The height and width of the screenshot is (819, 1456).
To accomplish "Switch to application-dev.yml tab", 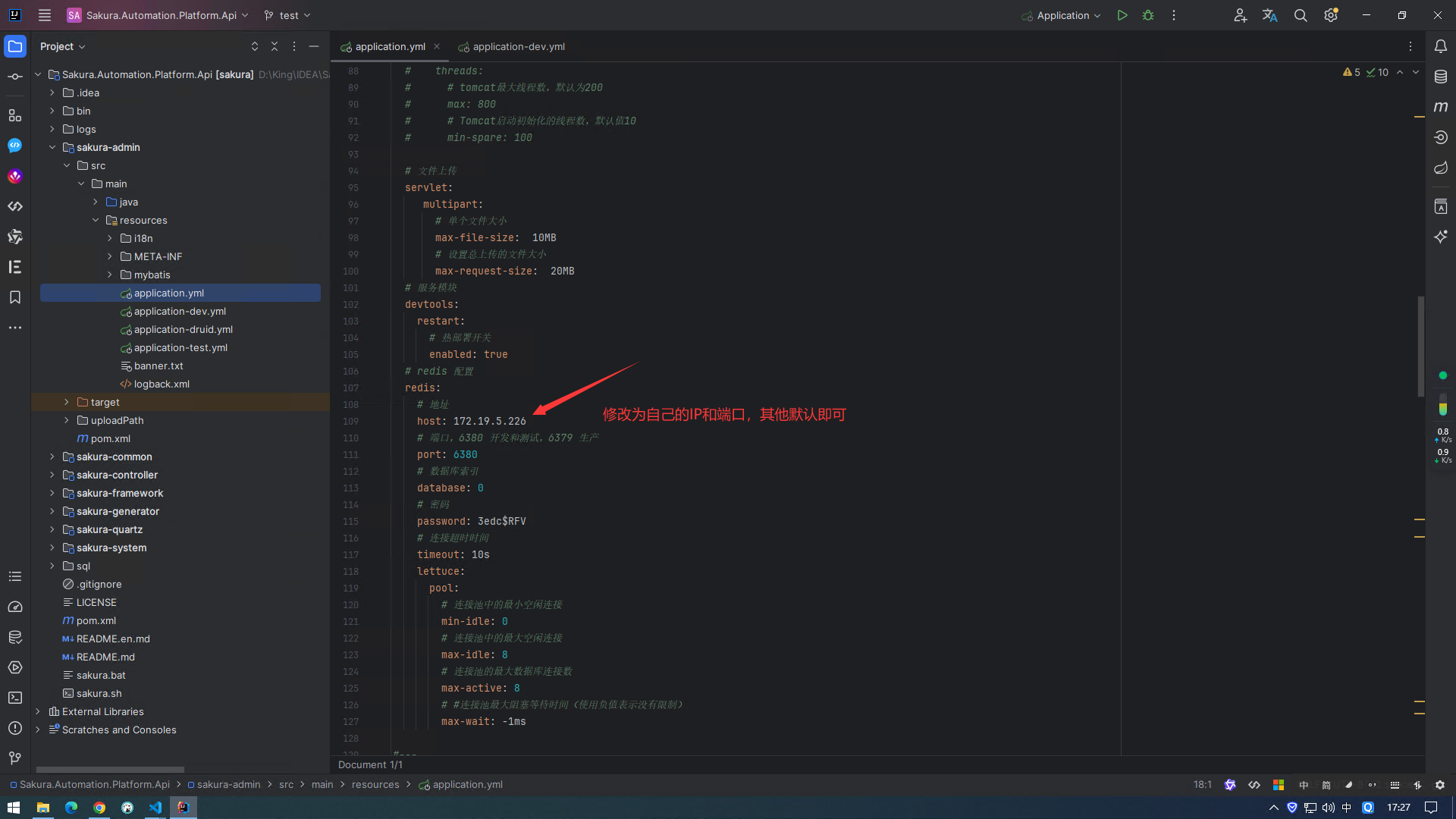I will 512,46.
